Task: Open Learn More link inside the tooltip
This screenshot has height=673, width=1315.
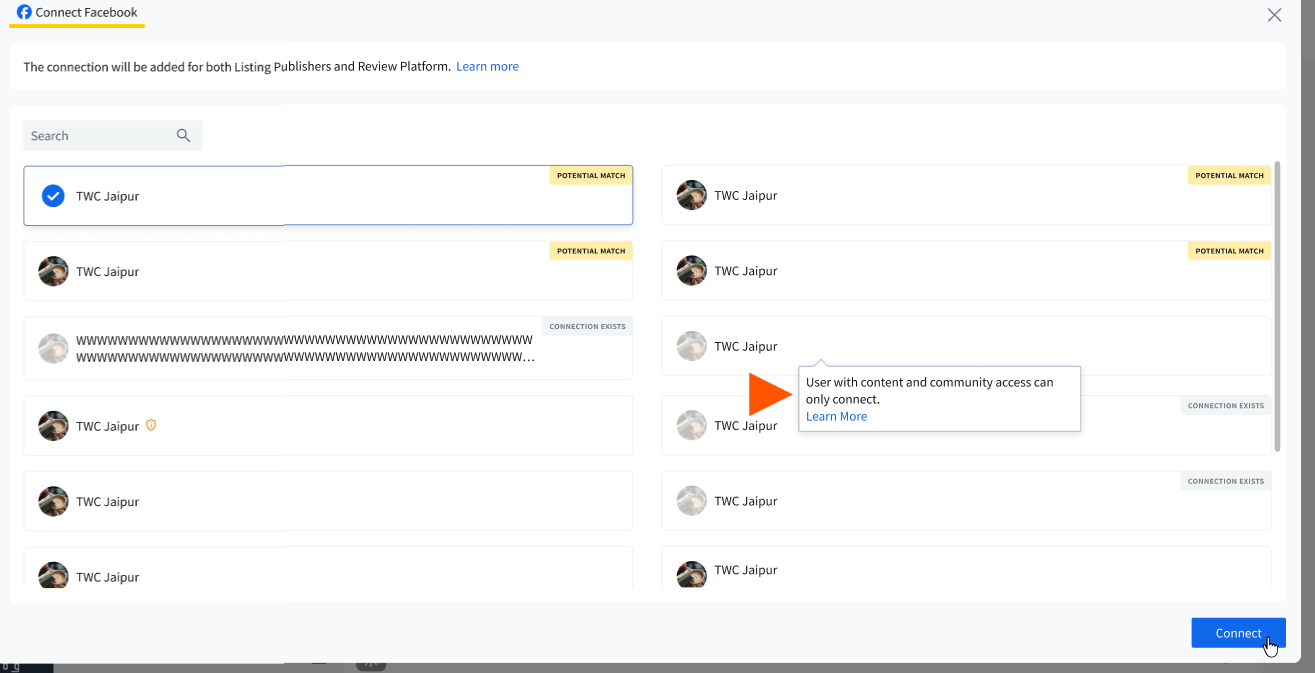Action: click(x=836, y=416)
